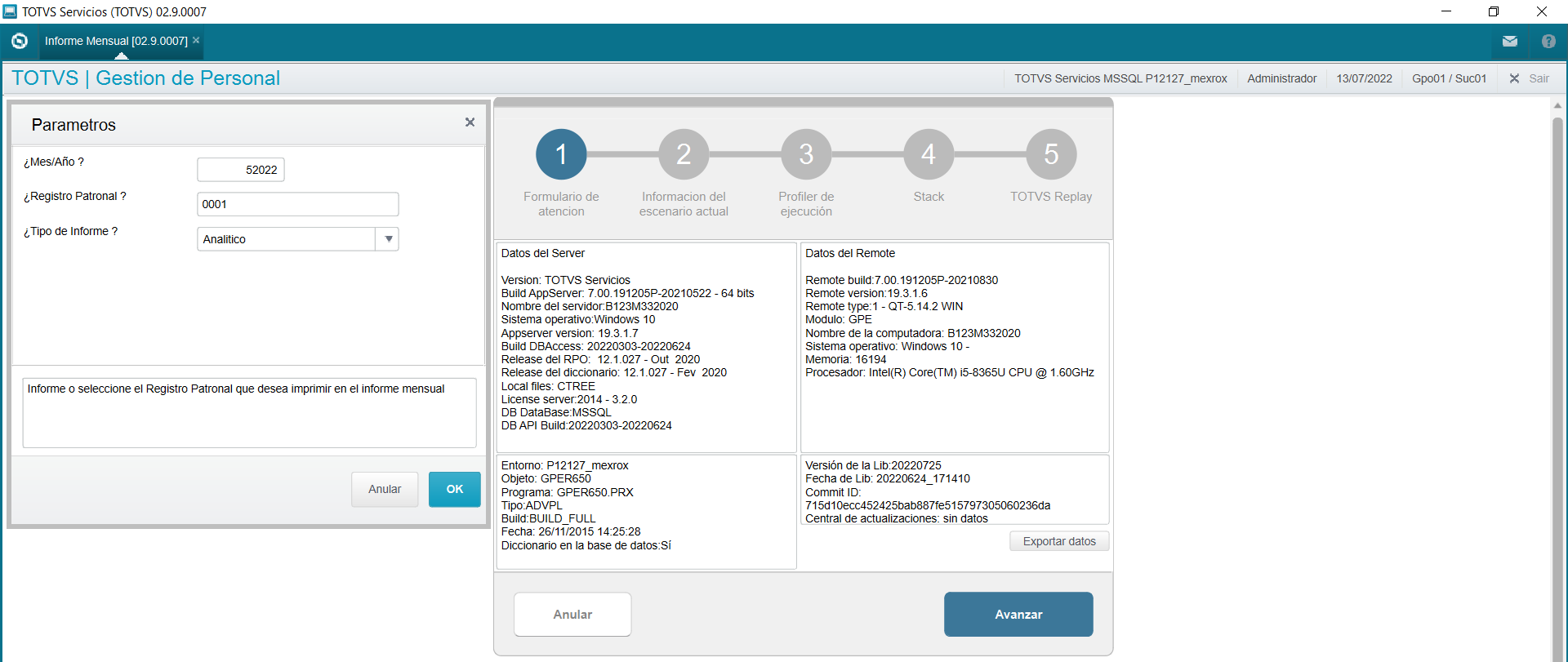Click the vertical scrollbar on the right
The width and height of the screenshot is (1568, 662).
pyautogui.click(x=1557, y=389)
